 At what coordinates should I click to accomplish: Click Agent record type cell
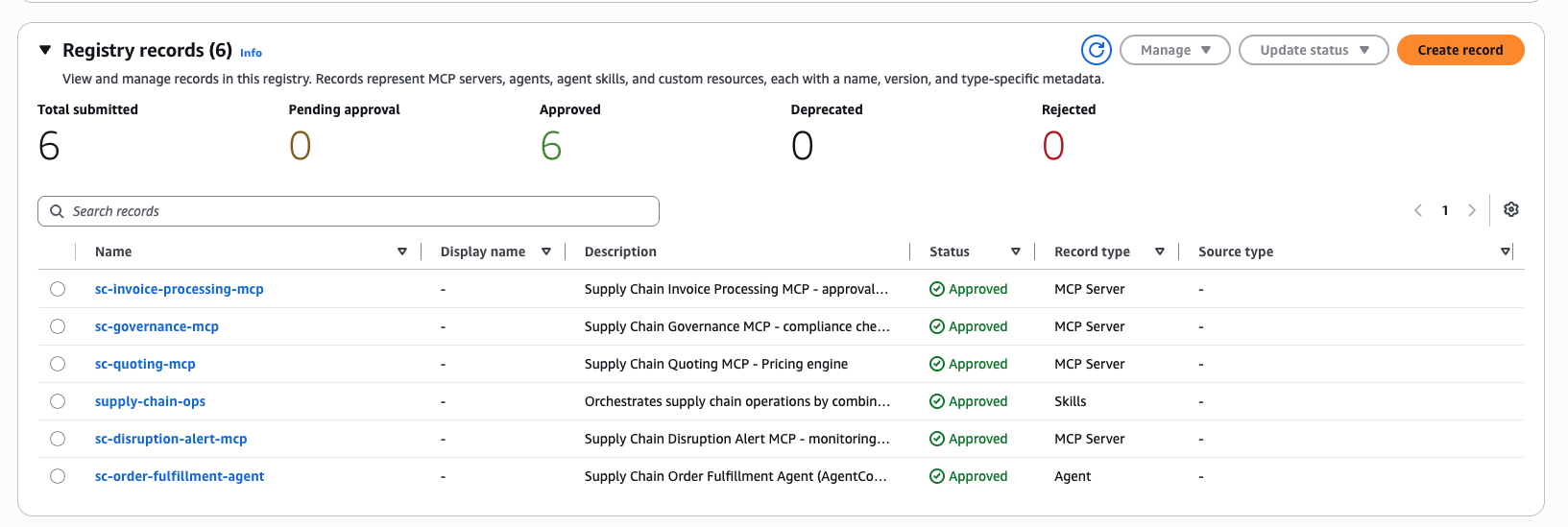[x=1073, y=476]
